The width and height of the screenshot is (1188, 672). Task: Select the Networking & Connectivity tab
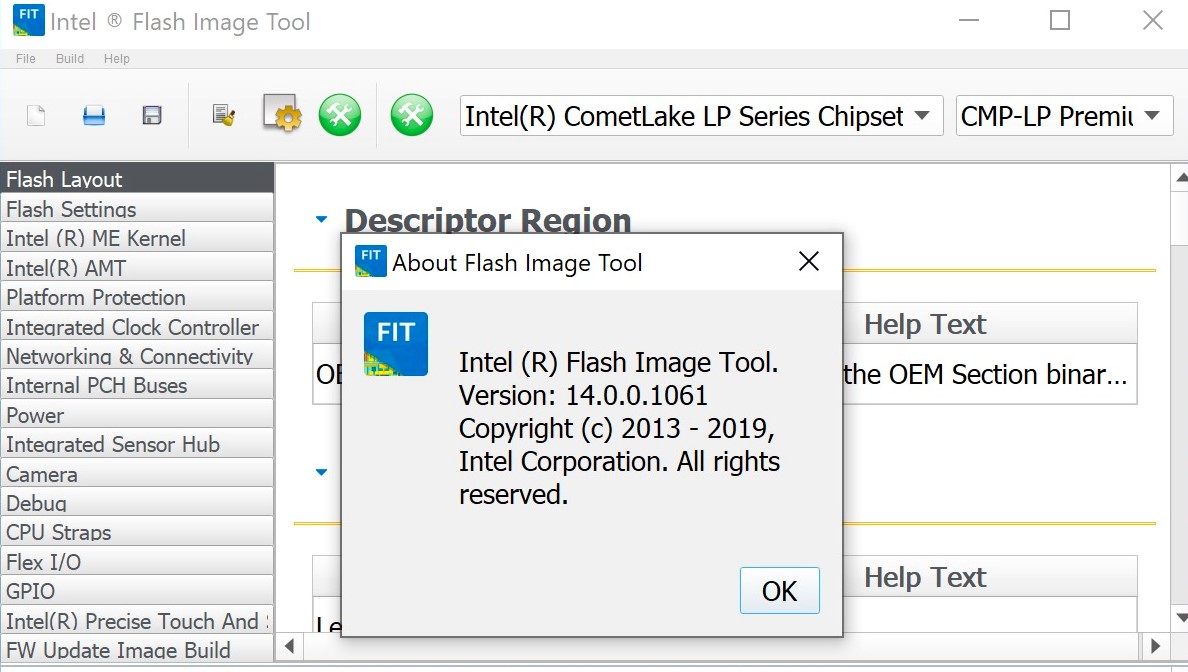click(136, 355)
